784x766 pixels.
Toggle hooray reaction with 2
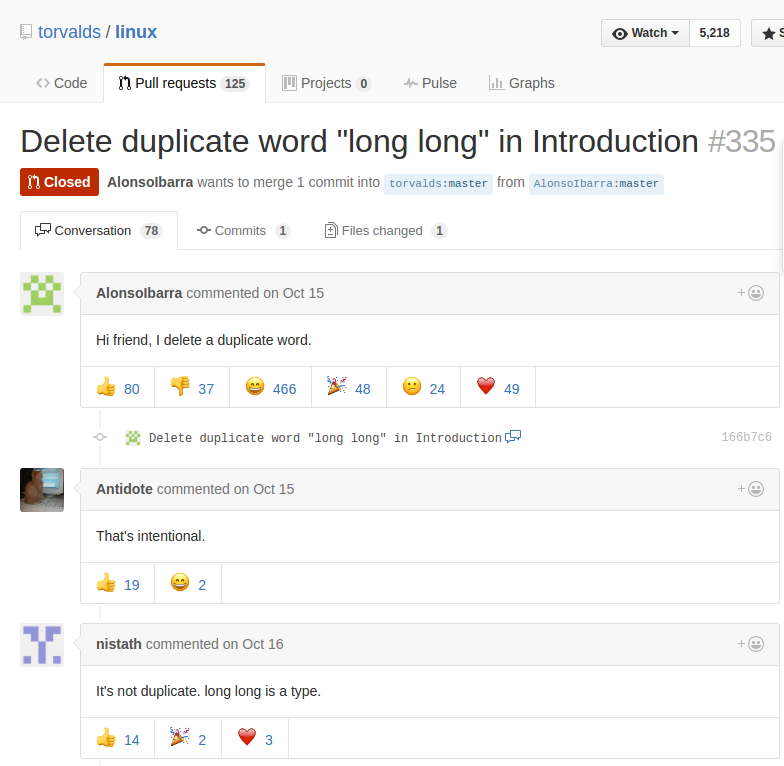188,738
